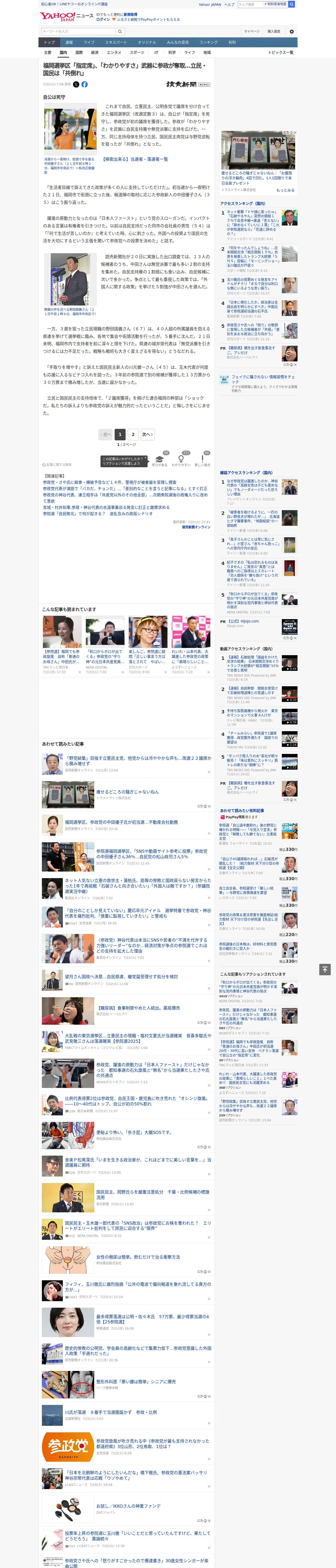The width and height of the screenshot is (336, 1568).
Task: Open 最多得票落選は公明・佐々木氏 article
Action: tap(153, 1319)
